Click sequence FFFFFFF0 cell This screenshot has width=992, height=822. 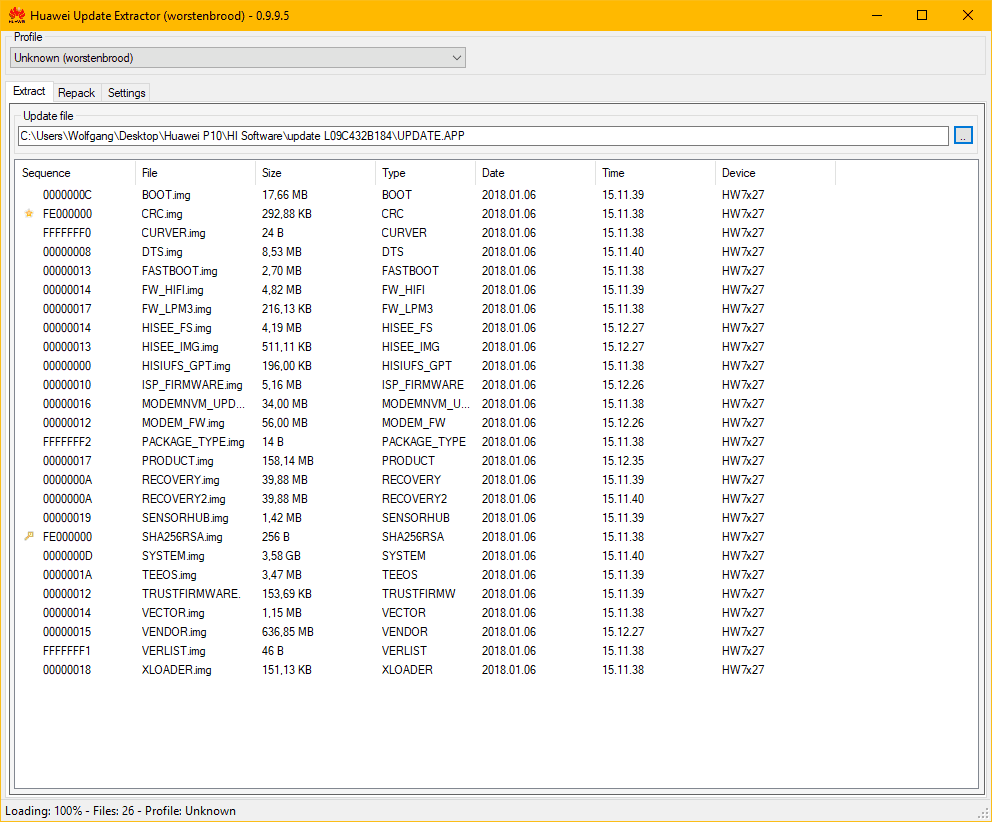coord(67,233)
